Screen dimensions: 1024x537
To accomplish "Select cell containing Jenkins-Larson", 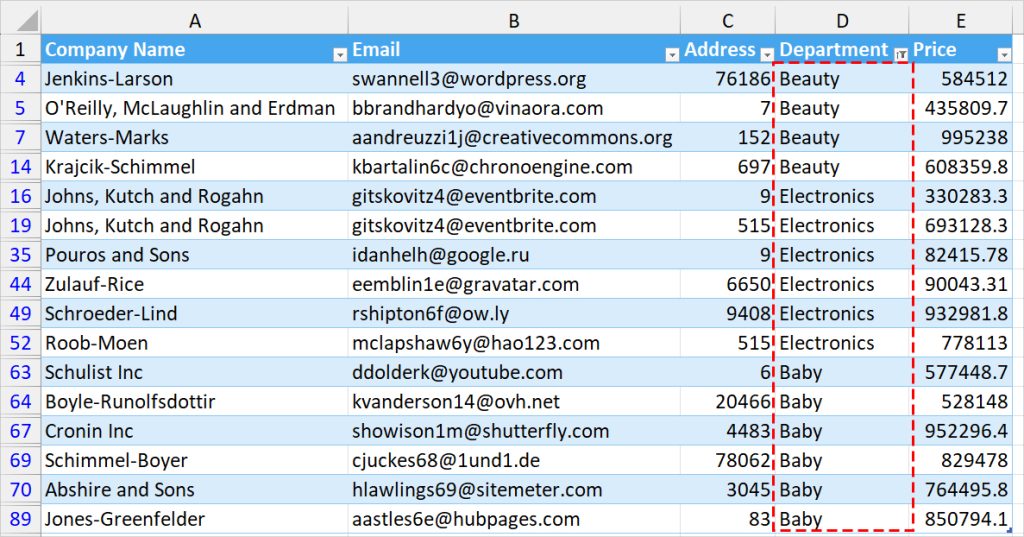I will pos(195,78).
